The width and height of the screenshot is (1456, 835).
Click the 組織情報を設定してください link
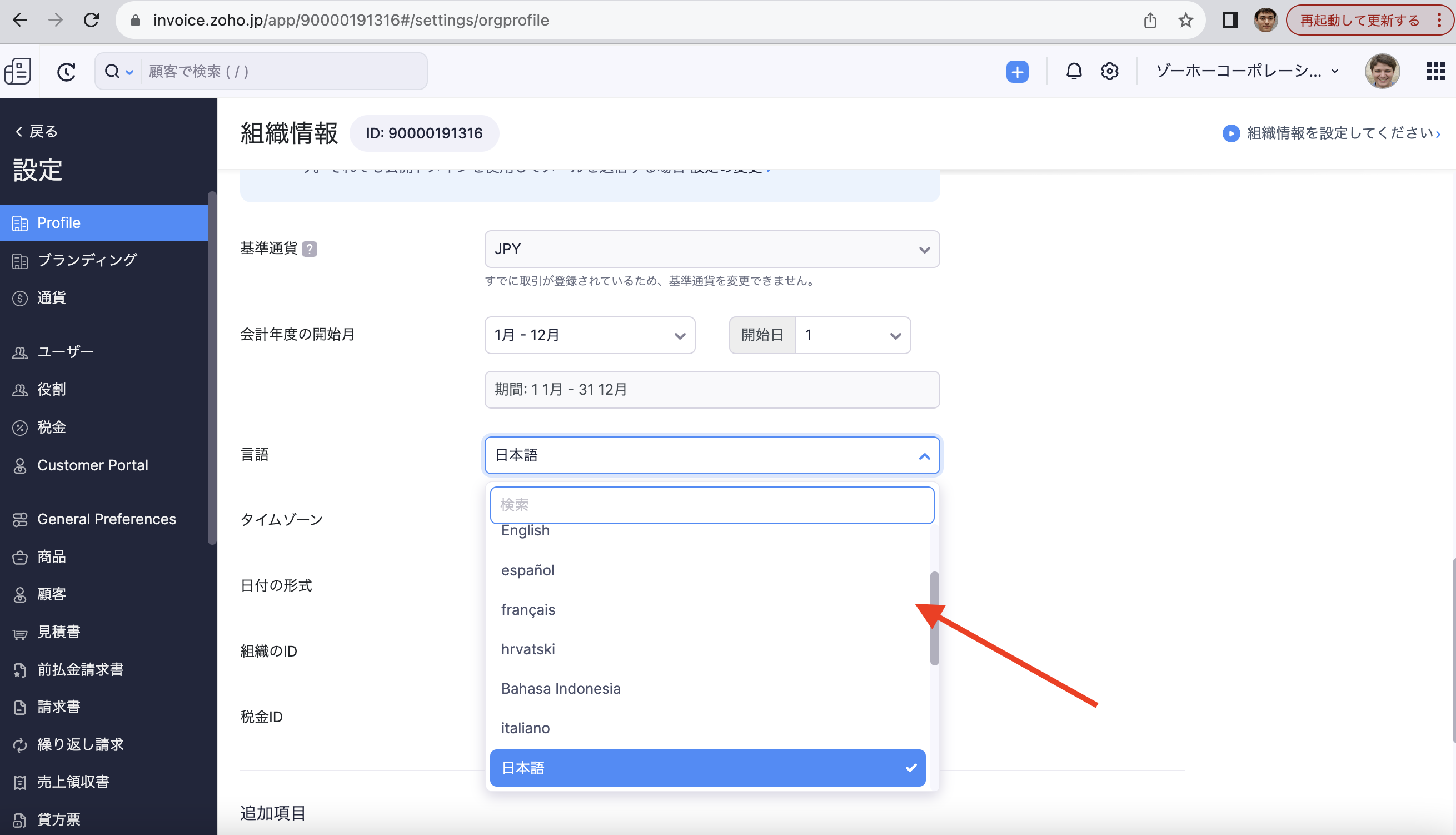1340,133
